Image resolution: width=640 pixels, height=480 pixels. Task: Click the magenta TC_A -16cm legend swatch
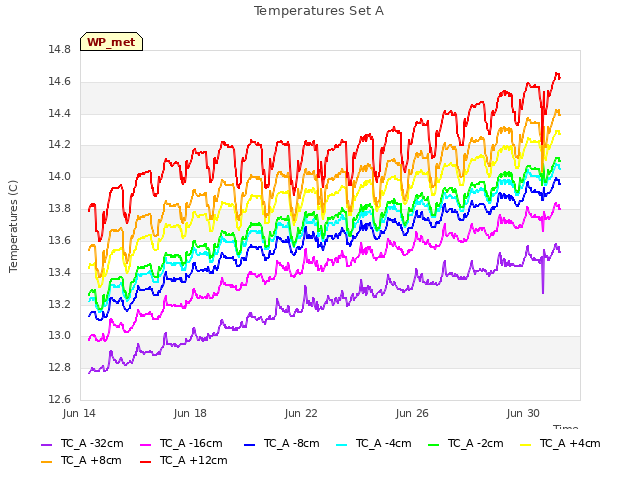[x=146, y=444]
